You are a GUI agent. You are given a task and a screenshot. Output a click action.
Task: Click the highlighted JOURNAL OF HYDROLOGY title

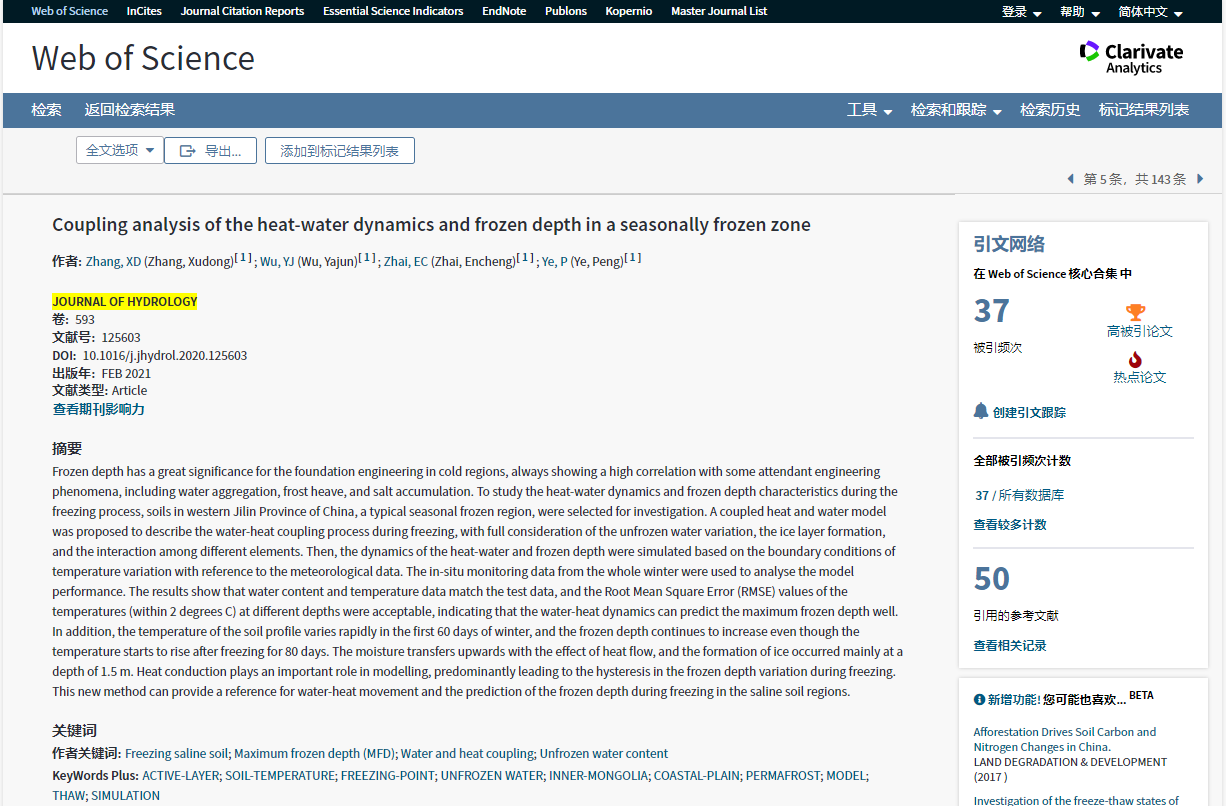[125, 302]
